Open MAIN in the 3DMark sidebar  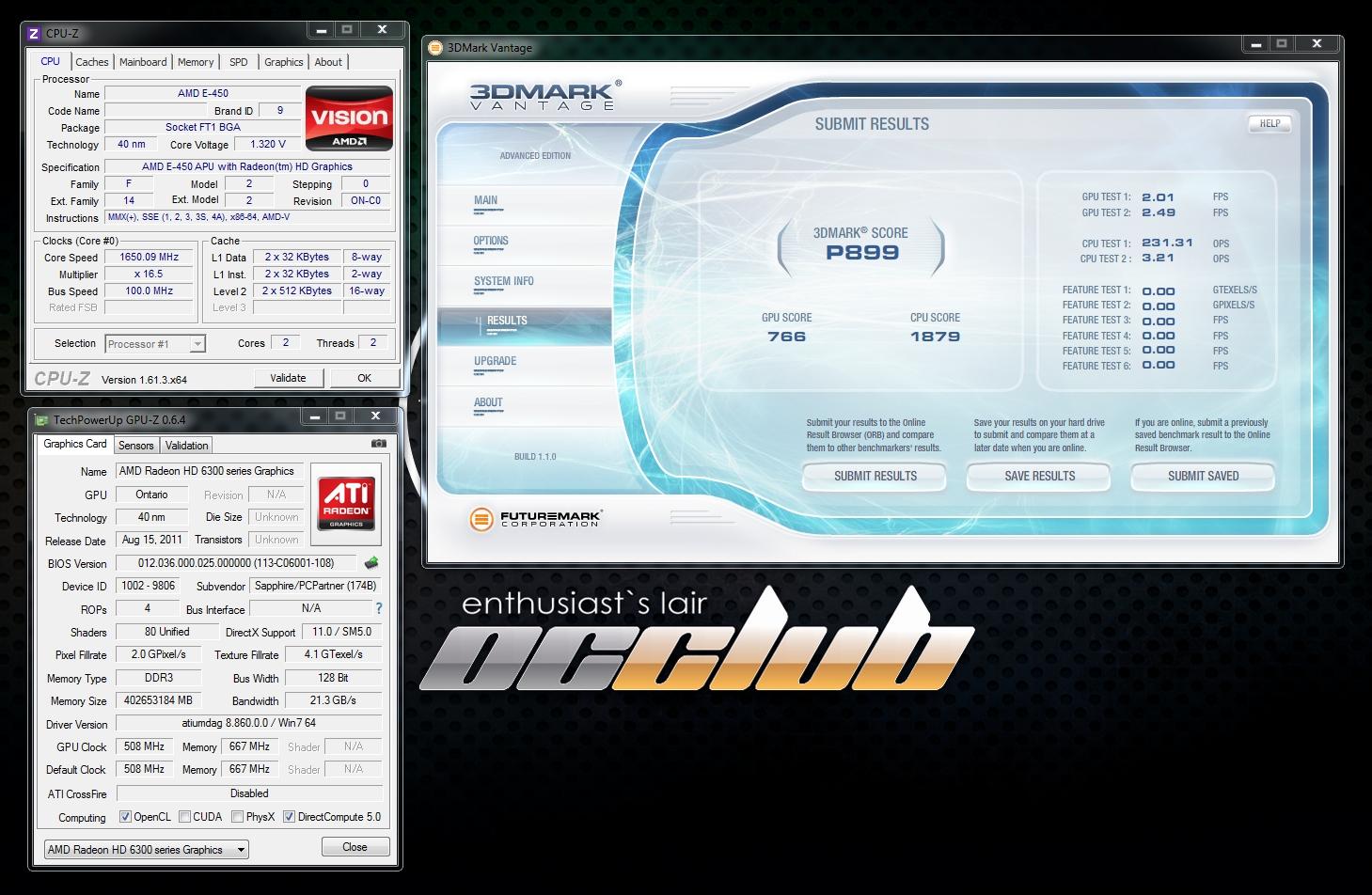pyautogui.click(x=486, y=200)
